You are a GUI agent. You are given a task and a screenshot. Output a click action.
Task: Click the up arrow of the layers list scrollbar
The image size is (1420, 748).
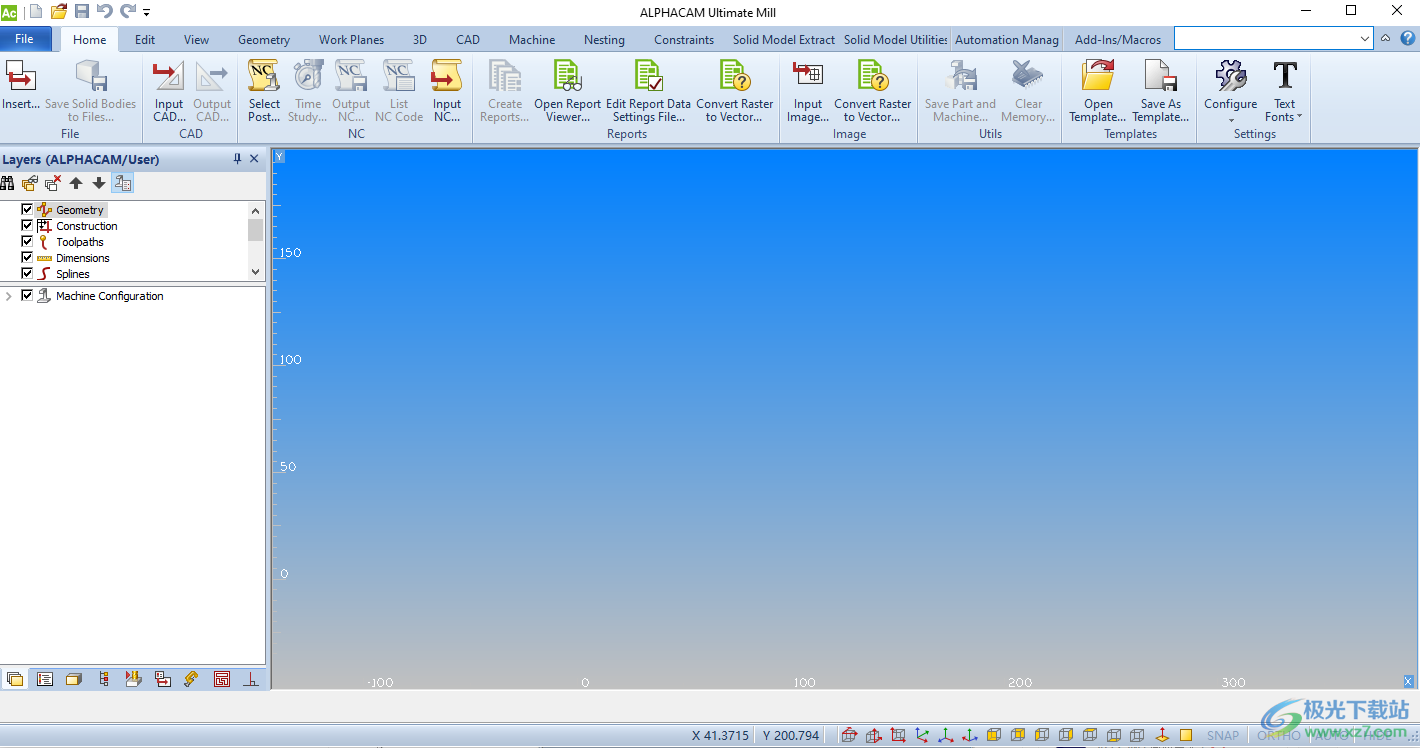coord(256,210)
